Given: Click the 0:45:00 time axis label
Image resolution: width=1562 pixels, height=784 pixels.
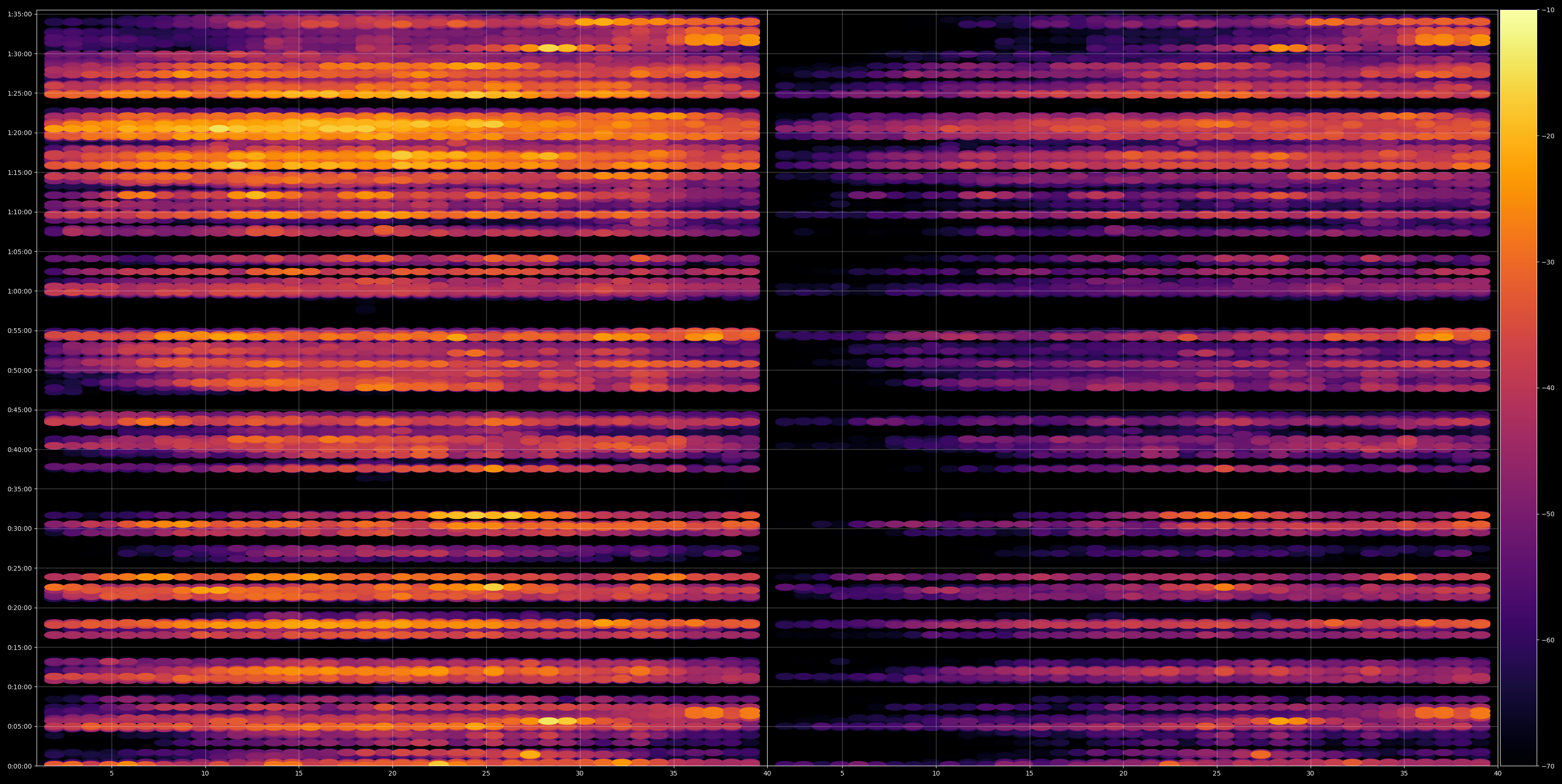Looking at the screenshot, I should (19, 410).
